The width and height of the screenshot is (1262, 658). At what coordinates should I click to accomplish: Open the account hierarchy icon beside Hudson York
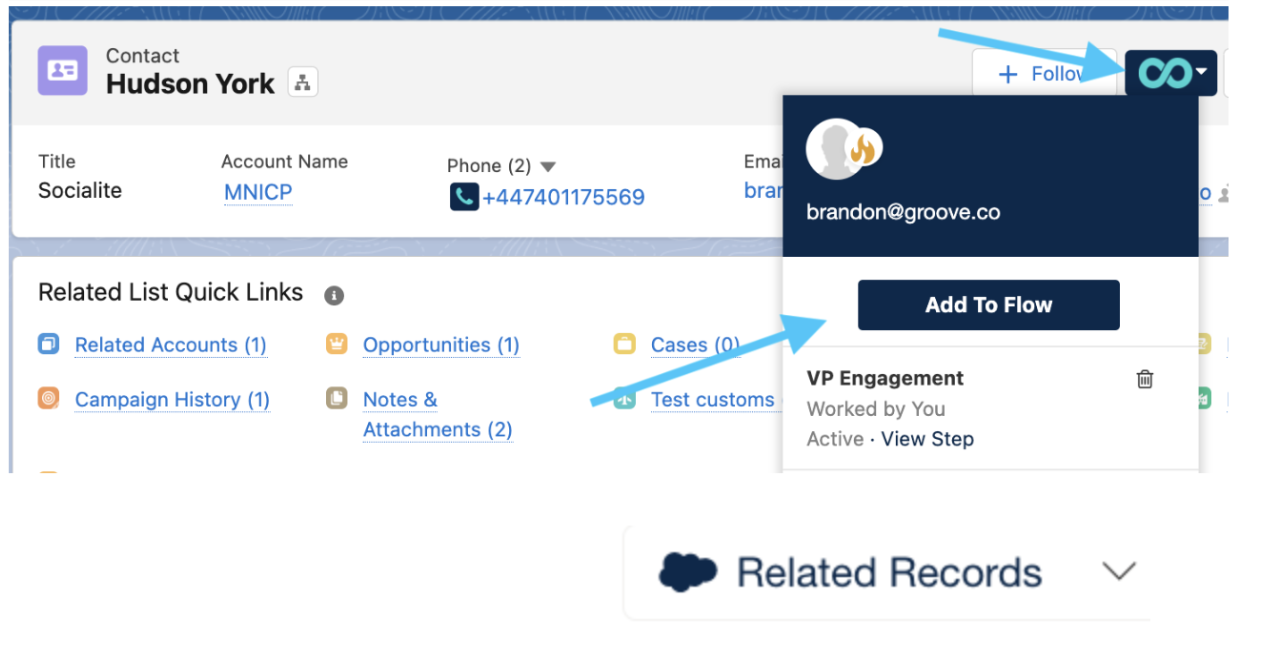point(302,82)
